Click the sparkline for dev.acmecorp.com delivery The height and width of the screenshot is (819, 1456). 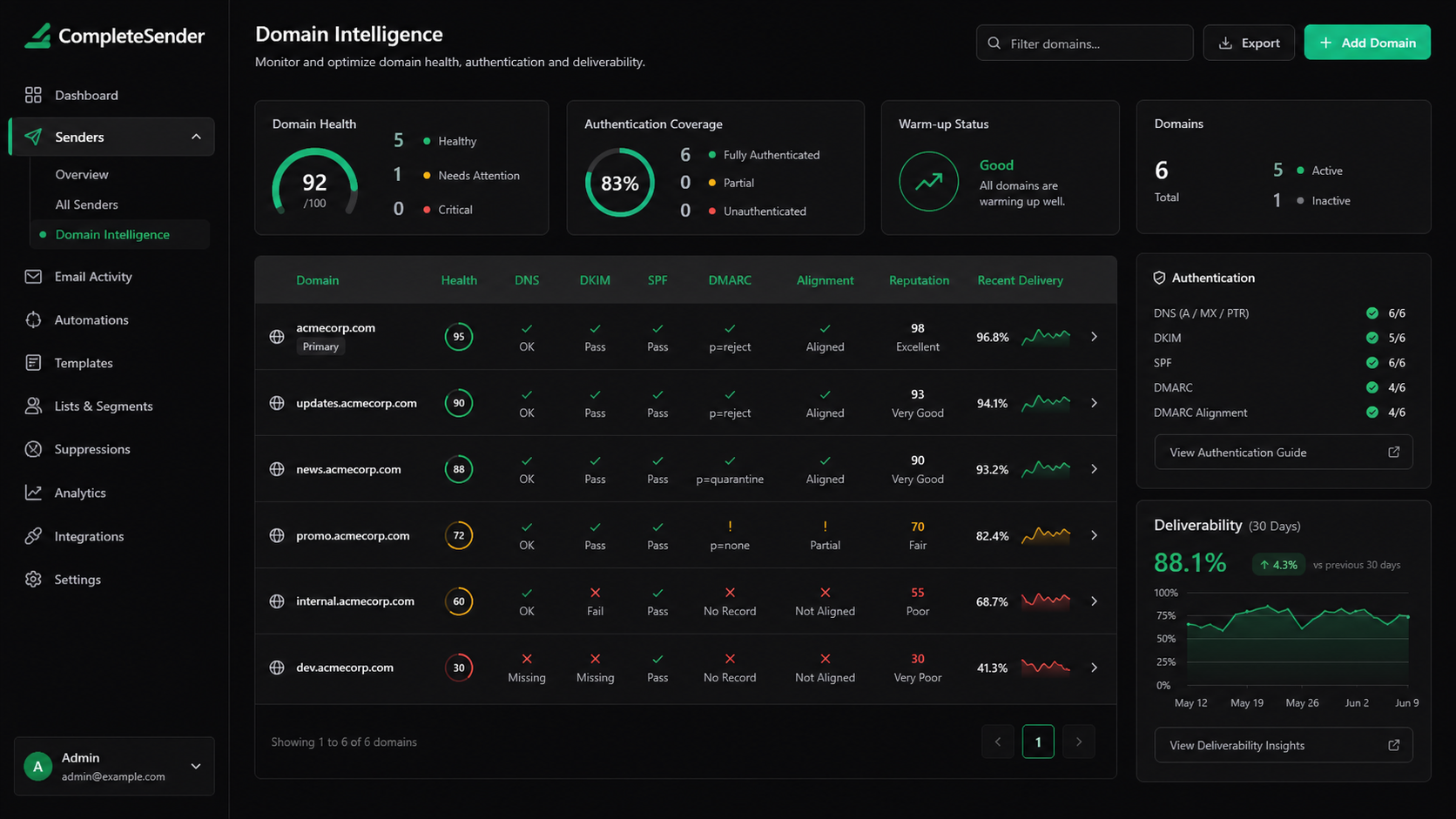tap(1045, 668)
